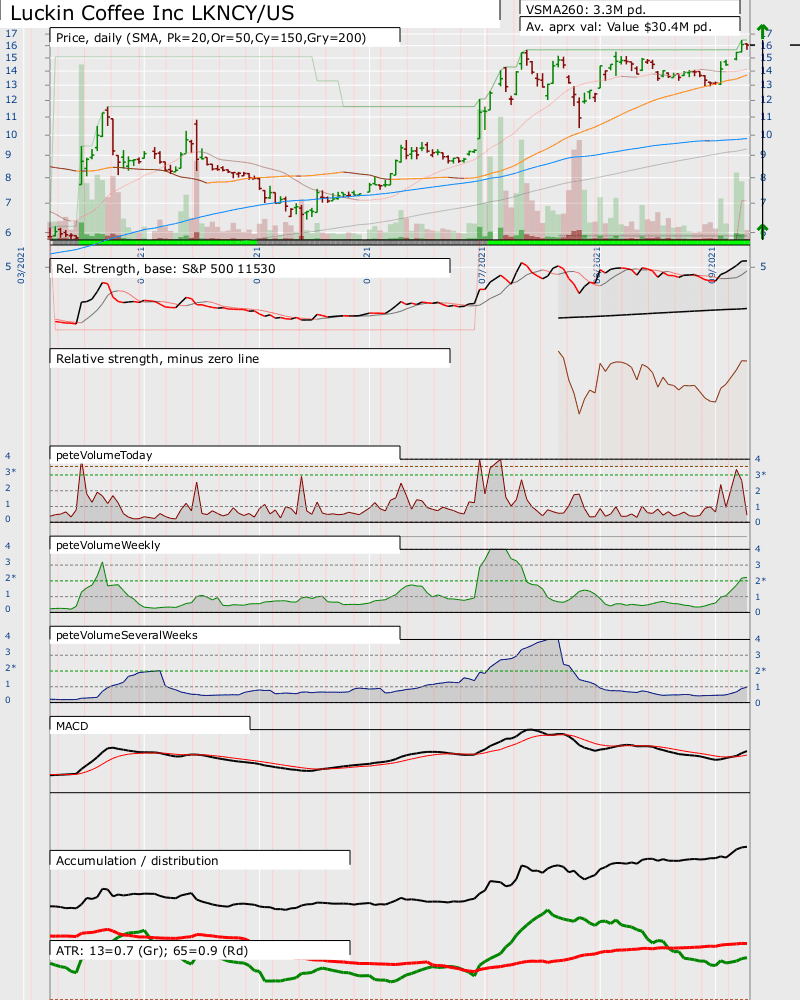The image size is (800, 1000).
Task: Click the 2* threshold label right of peteVolumeWeekly
Action: click(x=761, y=580)
